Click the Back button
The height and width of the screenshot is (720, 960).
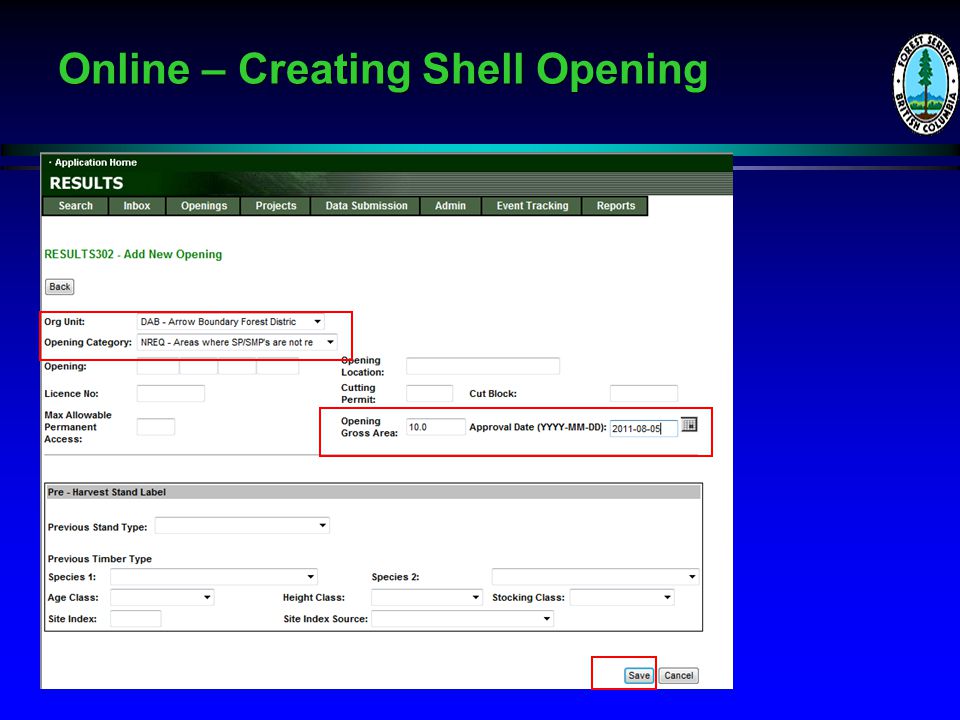pyautogui.click(x=59, y=287)
